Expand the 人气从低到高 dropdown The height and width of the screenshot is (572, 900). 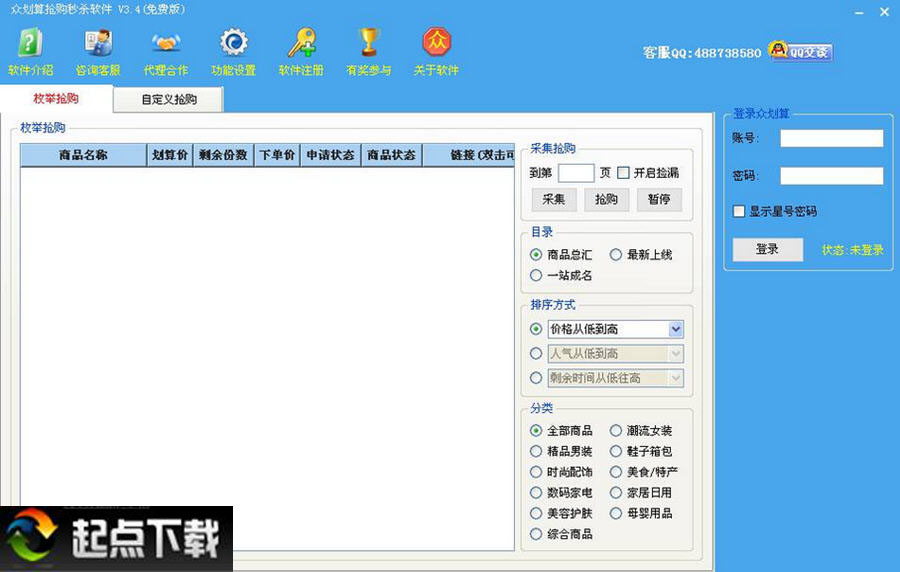(x=676, y=353)
